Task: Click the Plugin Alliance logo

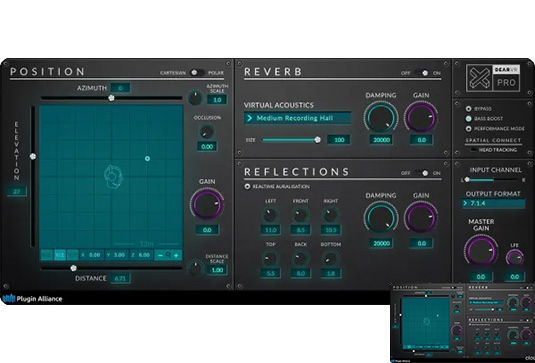Action: tap(32, 299)
